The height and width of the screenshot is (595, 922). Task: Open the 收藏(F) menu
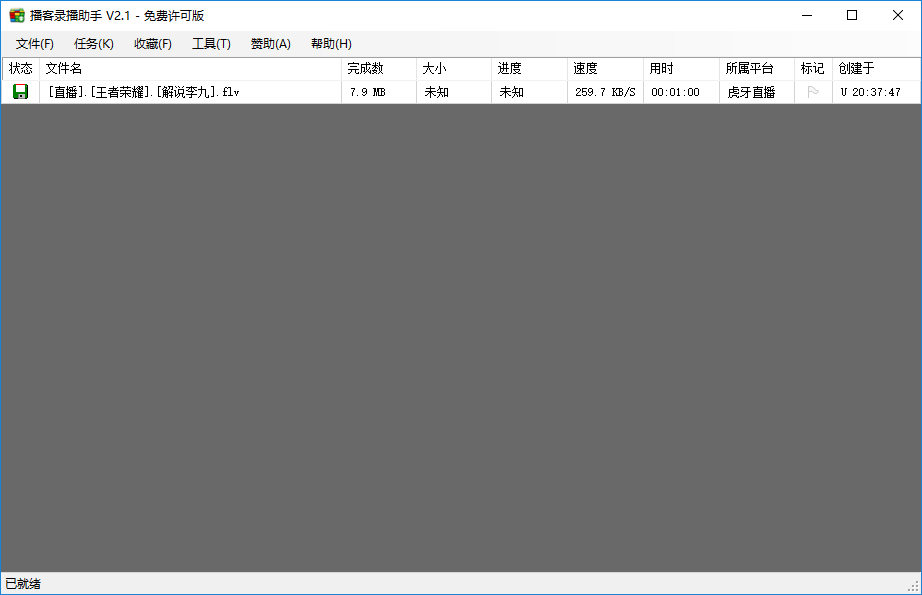153,44
